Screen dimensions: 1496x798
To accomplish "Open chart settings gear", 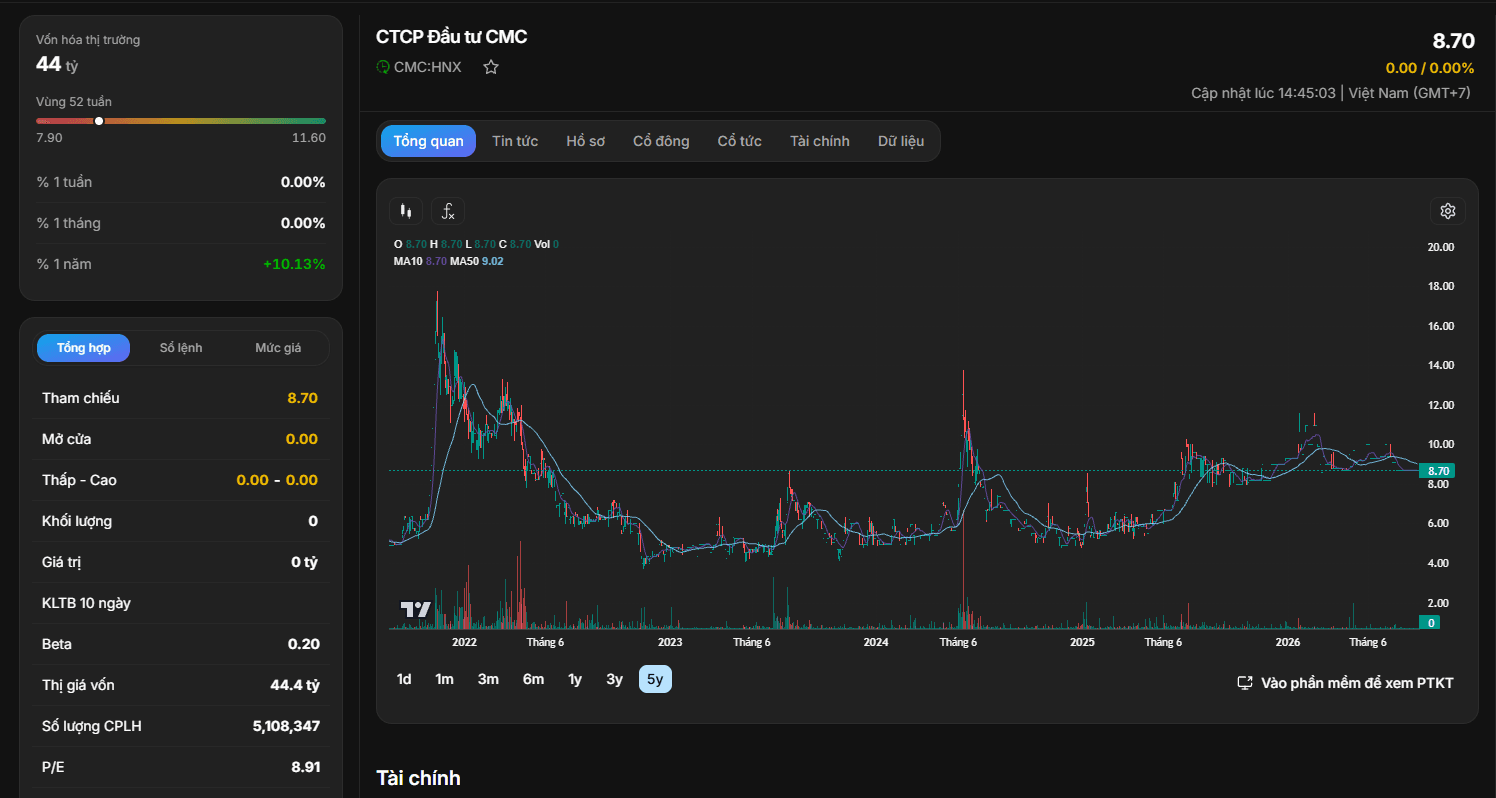I will (x=1447, y=211).
